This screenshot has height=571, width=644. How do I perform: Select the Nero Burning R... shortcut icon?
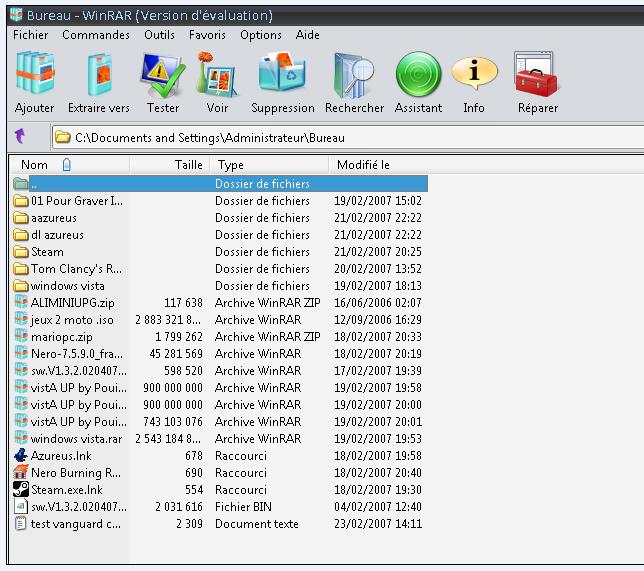21,472
